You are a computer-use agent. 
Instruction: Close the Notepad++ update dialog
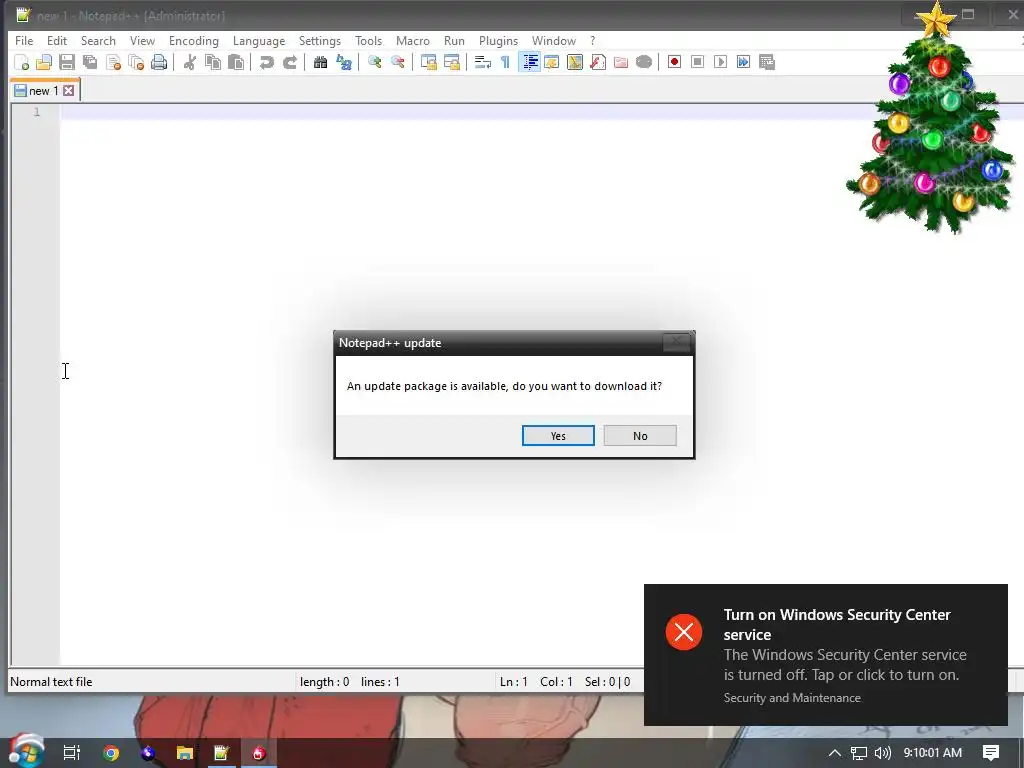coord(677,342)
